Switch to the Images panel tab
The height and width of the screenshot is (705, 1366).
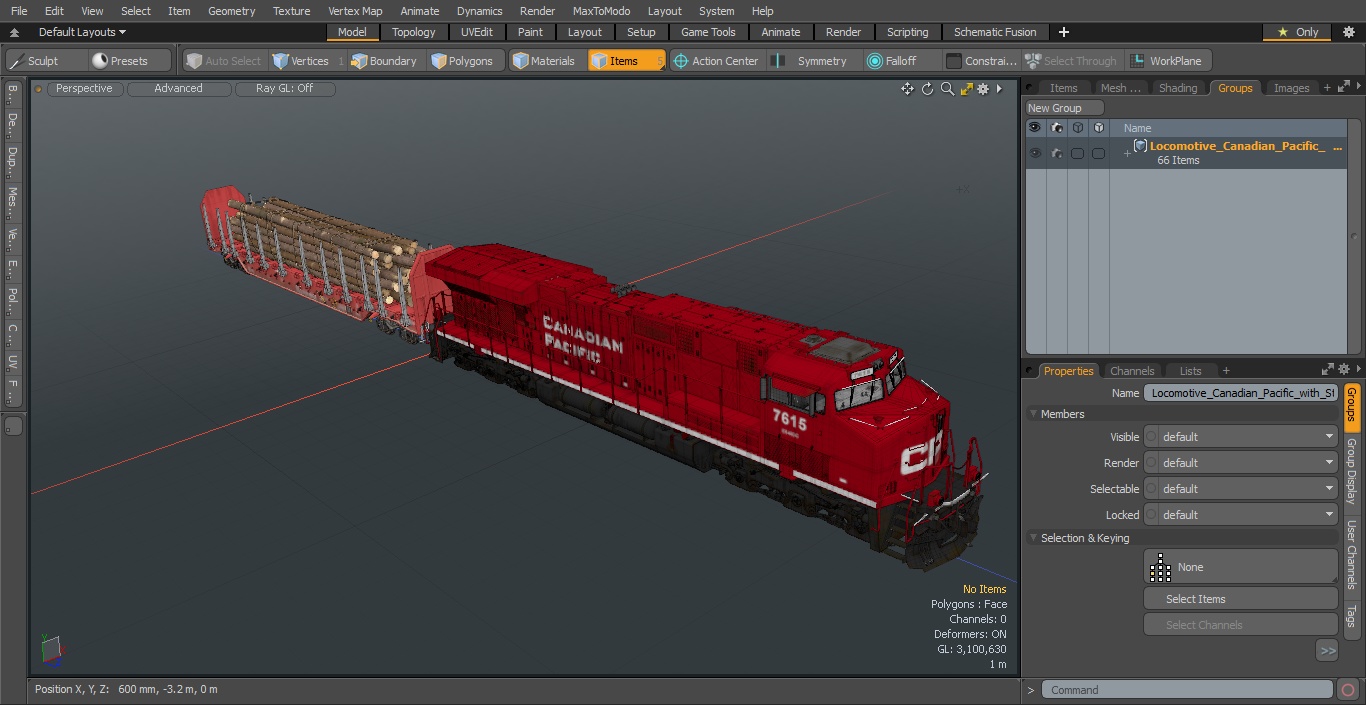pyautogui.click(x=1291, y=88)
